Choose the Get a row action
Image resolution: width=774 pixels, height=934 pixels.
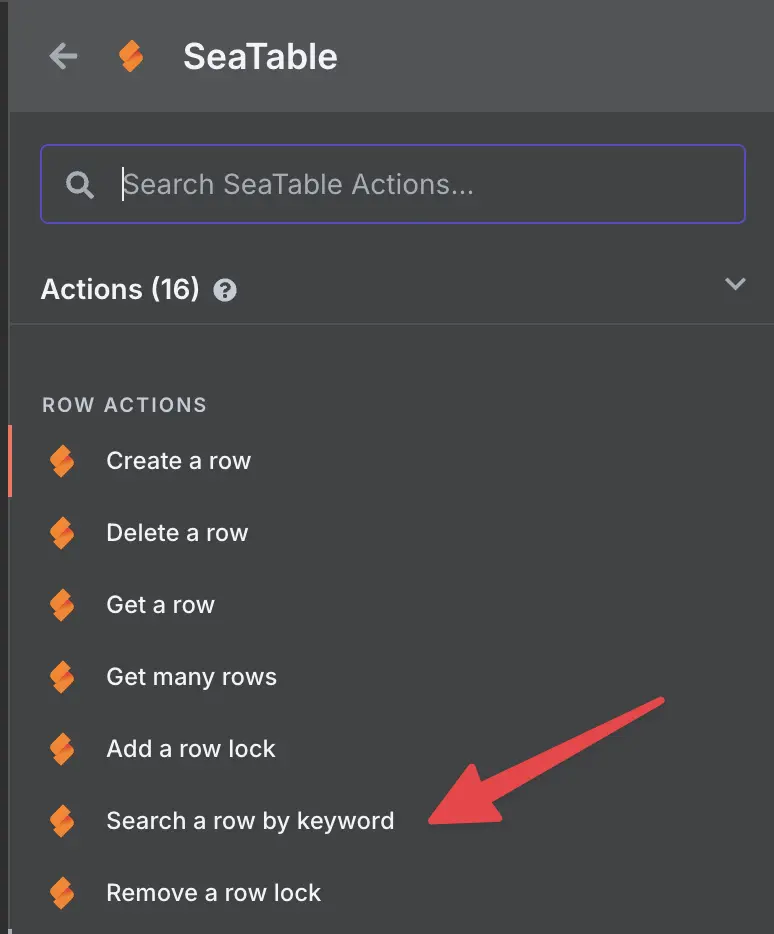[160, 605]
